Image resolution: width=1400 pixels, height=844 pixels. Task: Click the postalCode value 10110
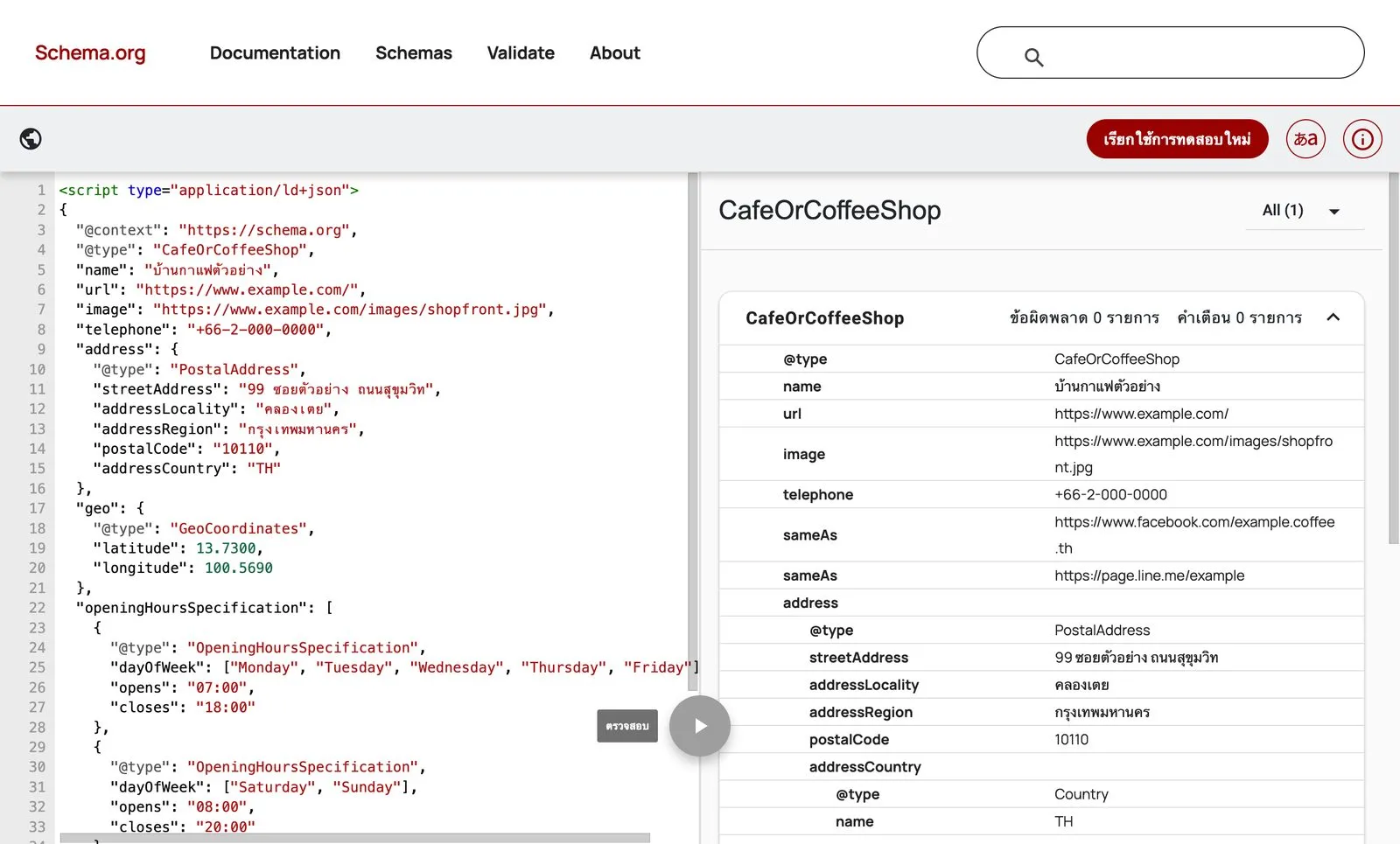pos(1071,740)
